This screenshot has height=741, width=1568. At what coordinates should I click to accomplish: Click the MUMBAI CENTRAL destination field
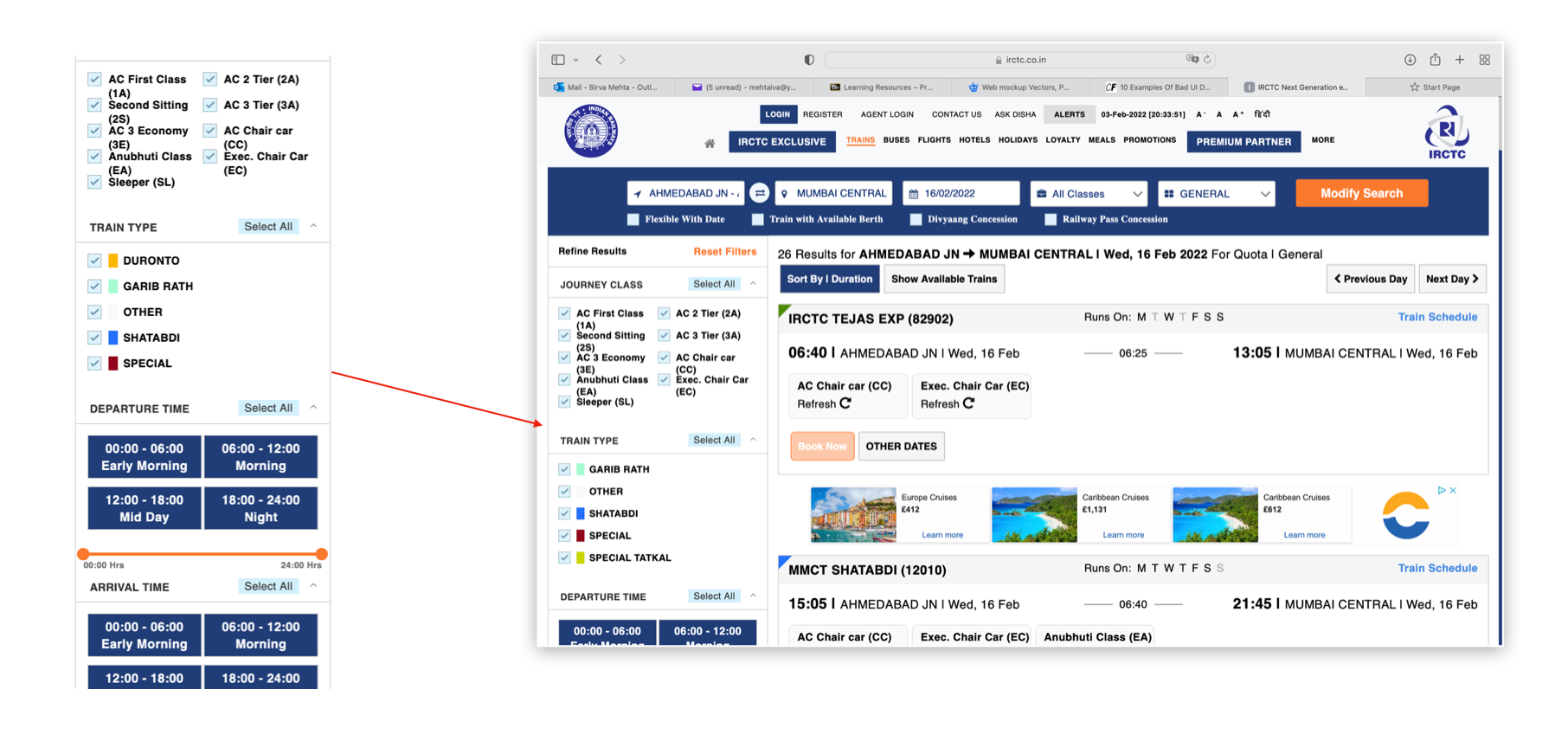tap(834, 194)
